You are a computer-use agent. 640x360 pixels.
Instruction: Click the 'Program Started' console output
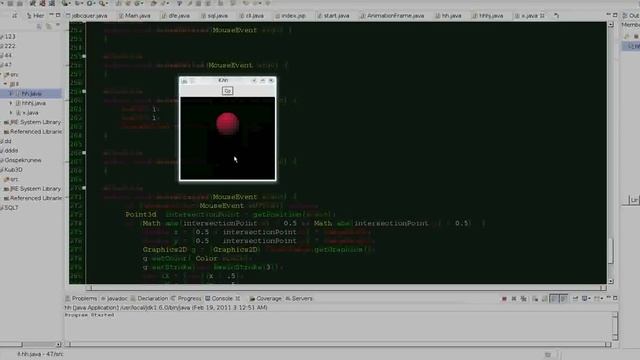(89, 315)
